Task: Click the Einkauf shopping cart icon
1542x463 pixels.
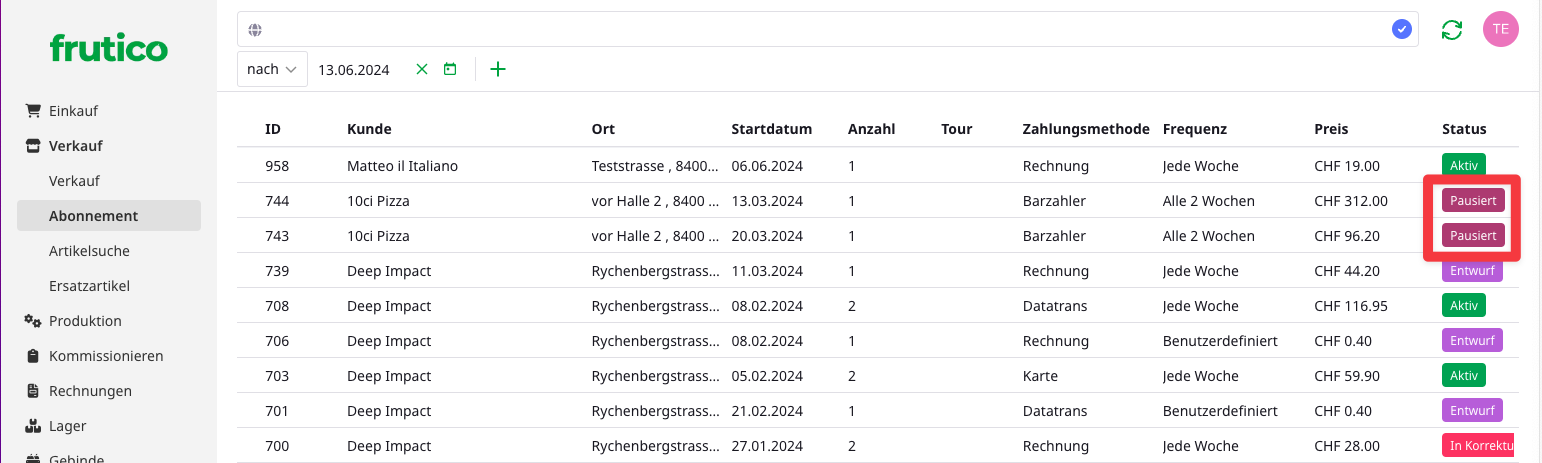Action: click(x=32, y=111)
